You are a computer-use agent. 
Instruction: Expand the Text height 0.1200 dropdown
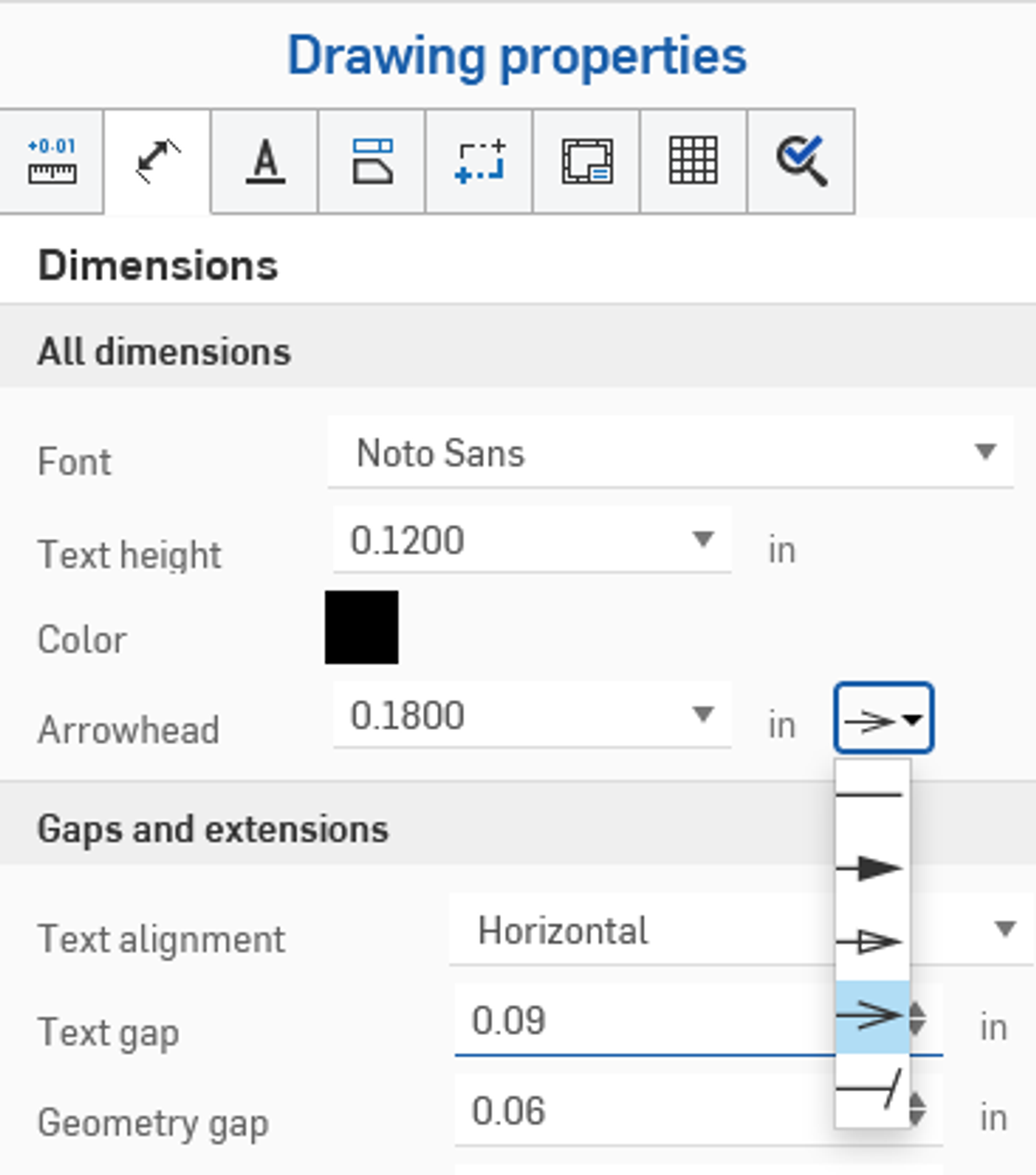(532, 540)
